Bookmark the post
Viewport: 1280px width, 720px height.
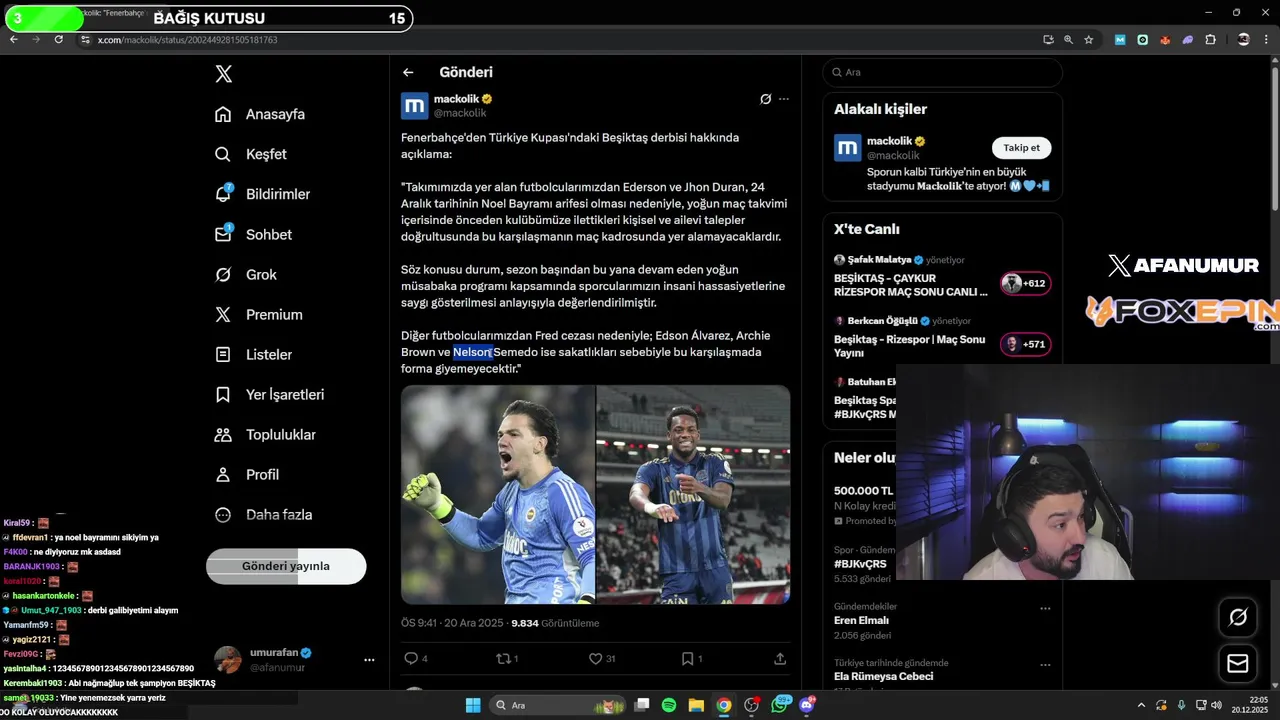687,658
